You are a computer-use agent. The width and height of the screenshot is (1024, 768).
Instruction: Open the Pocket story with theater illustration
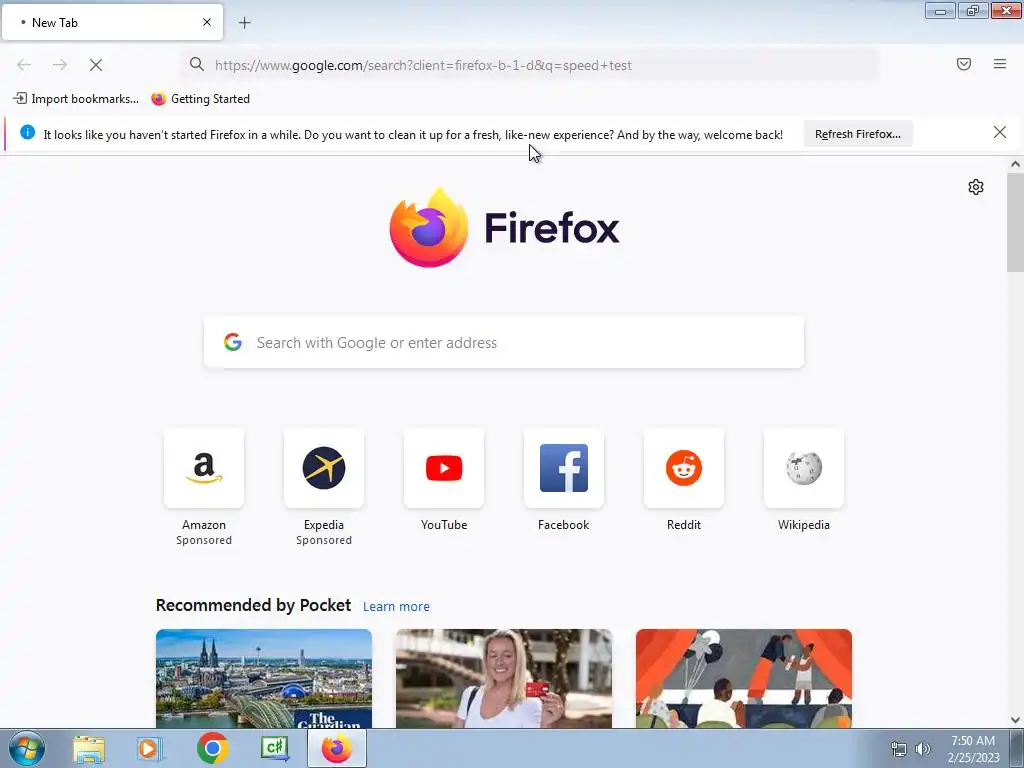(744, 679)
